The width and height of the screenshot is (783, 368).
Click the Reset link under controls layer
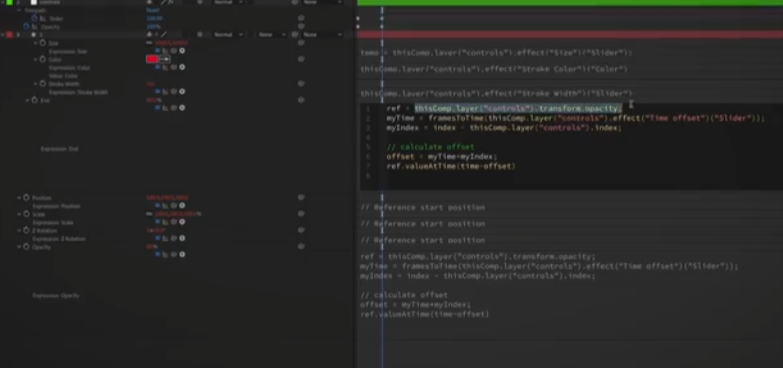coord(151,10)
